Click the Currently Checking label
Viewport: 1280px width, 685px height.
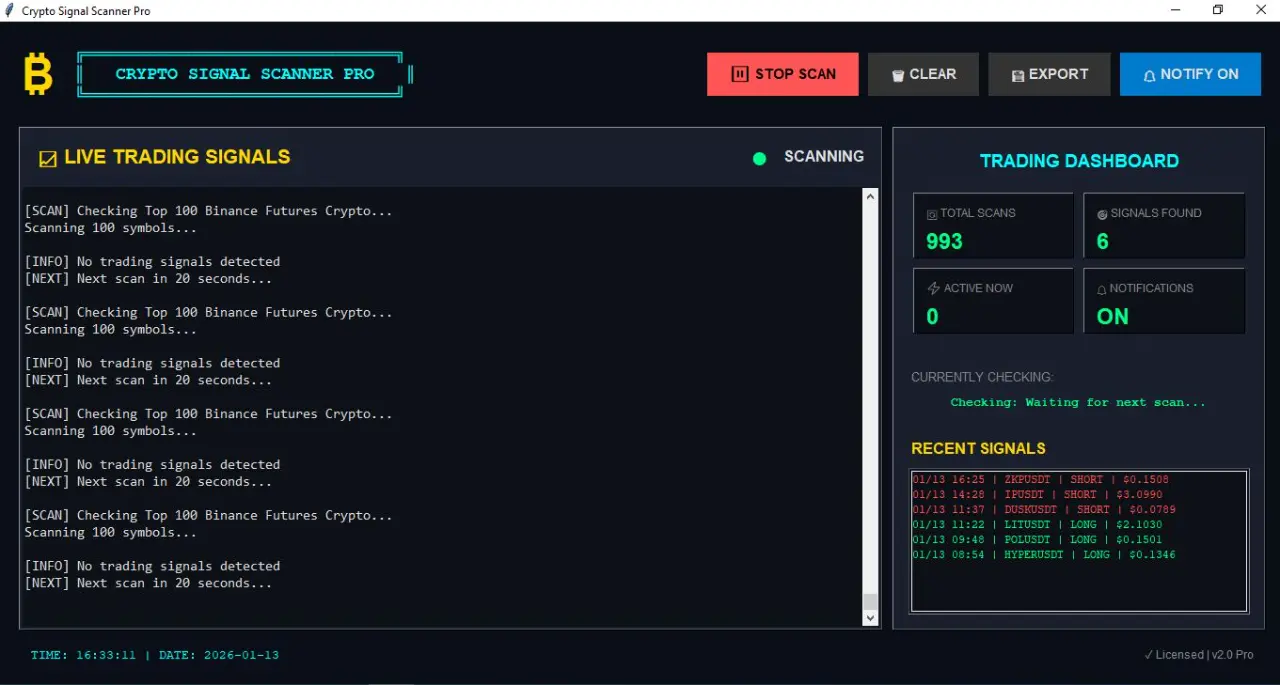tap(982, 377)
